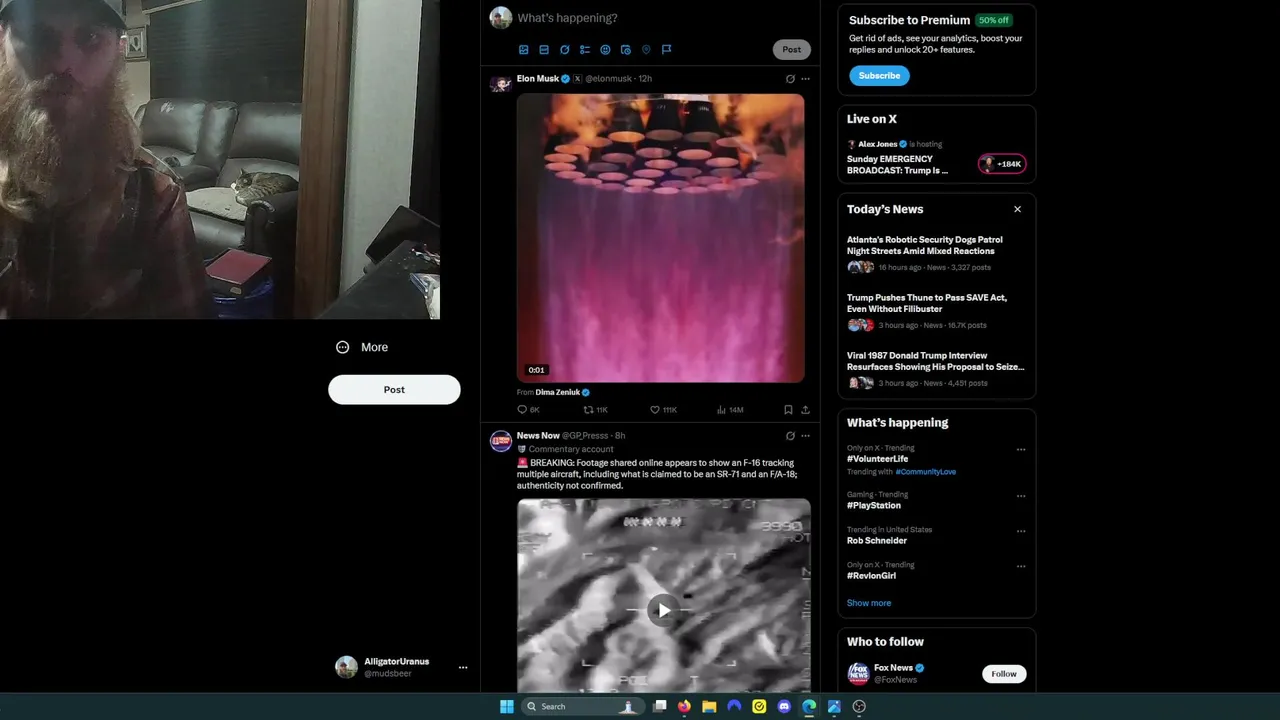Play the News Now F-16 video
Viewport: 1280px width, 720px height.
tap(664, 610)
